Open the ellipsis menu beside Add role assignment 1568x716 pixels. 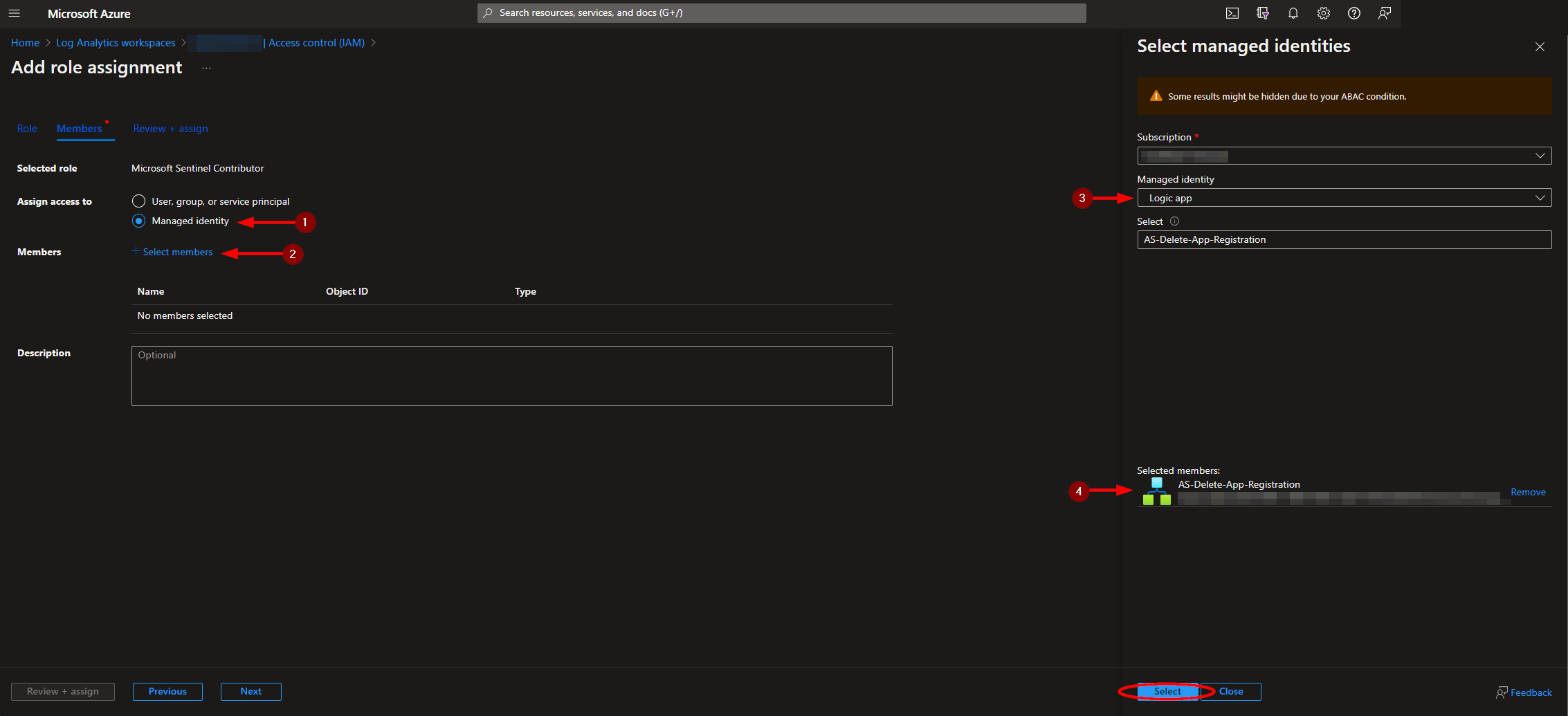tap(206, 68)
